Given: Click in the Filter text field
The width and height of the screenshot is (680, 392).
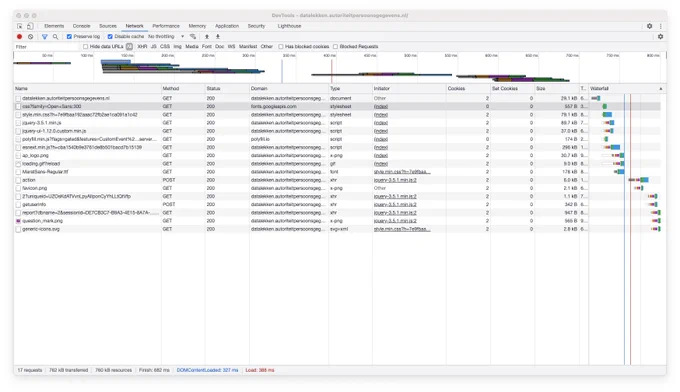Looking at the screenshot, I should [46, 46].
